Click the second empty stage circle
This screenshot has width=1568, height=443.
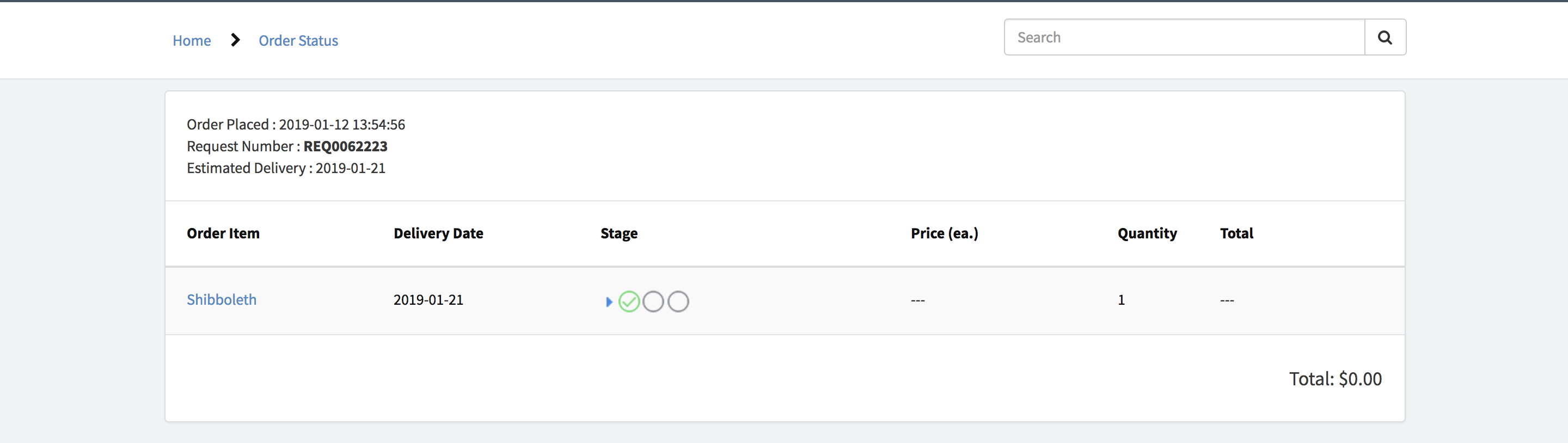coord(653,302)
